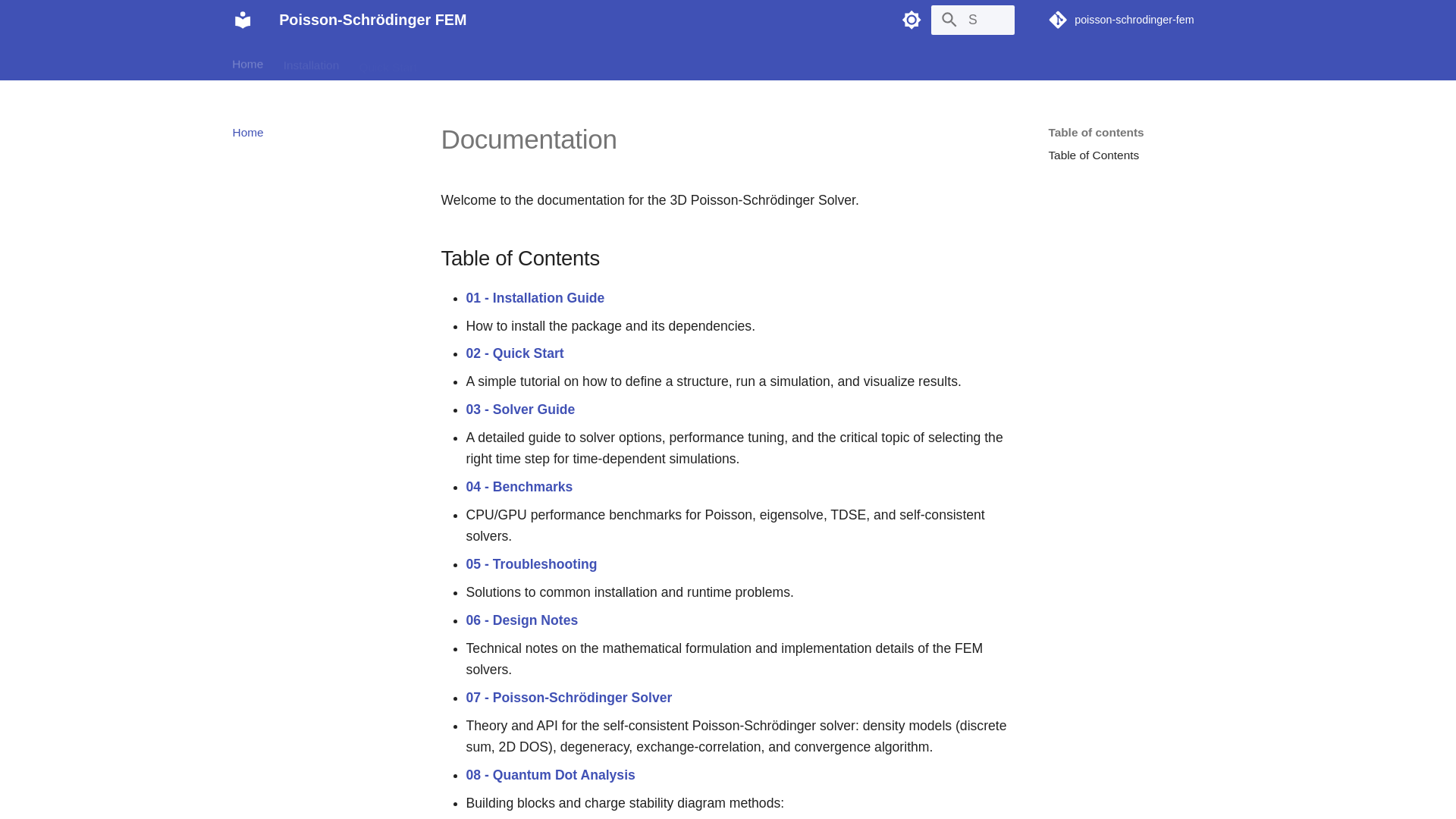Select the Home tab in header
1456x819 pixels.
coord(247,64)
